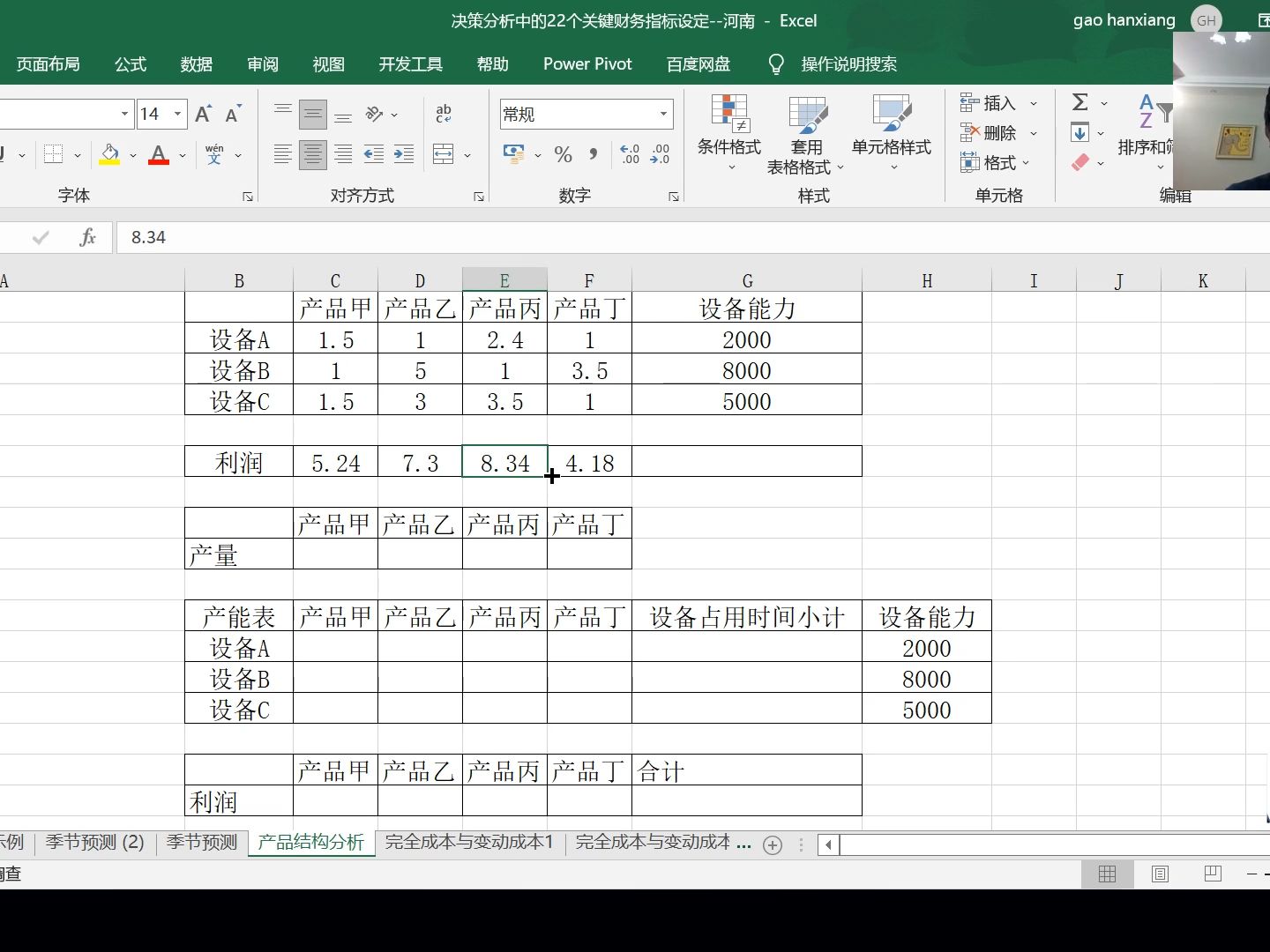This screenshot has width=1270, height=952.
Task: Switch to the 季节预测 sheet tab
Action: click(x=200, y=843)
